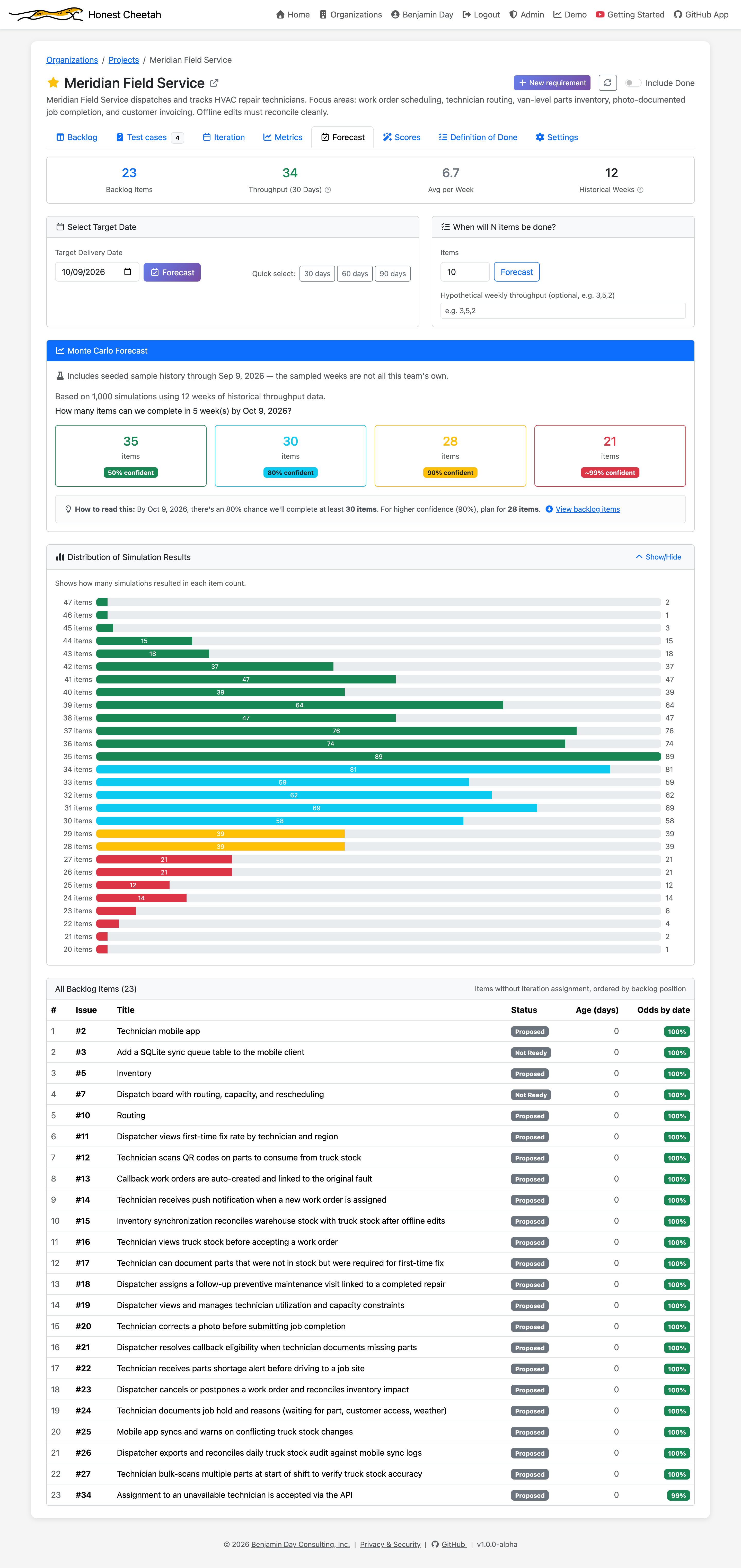Viewport: 741px width, 1568px height.
Task: Click the favorite star beside Meridian Field Service
Action: (53, 82)
